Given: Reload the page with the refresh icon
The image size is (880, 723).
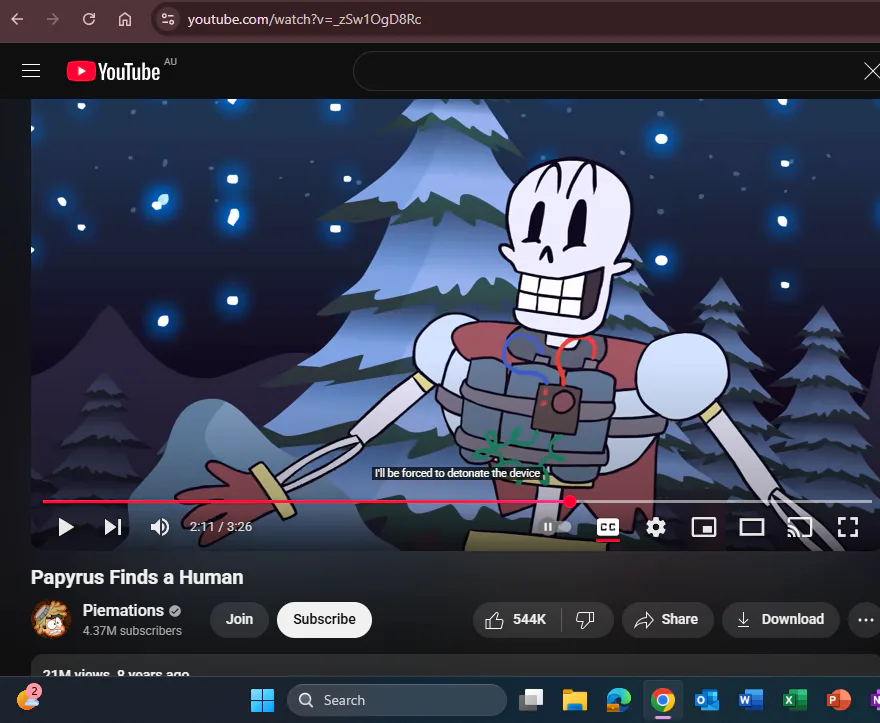Looking at the screenshot, I should [89, 19].
